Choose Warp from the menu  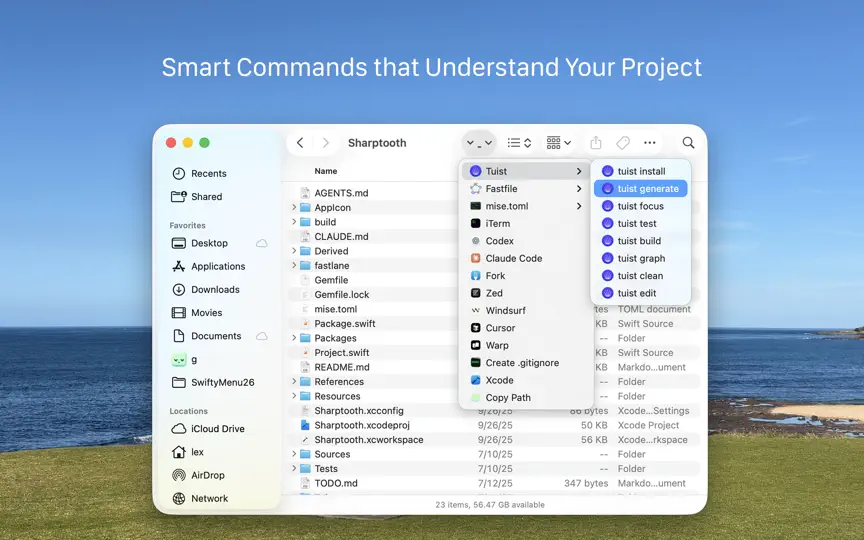(x=526, y=345)
